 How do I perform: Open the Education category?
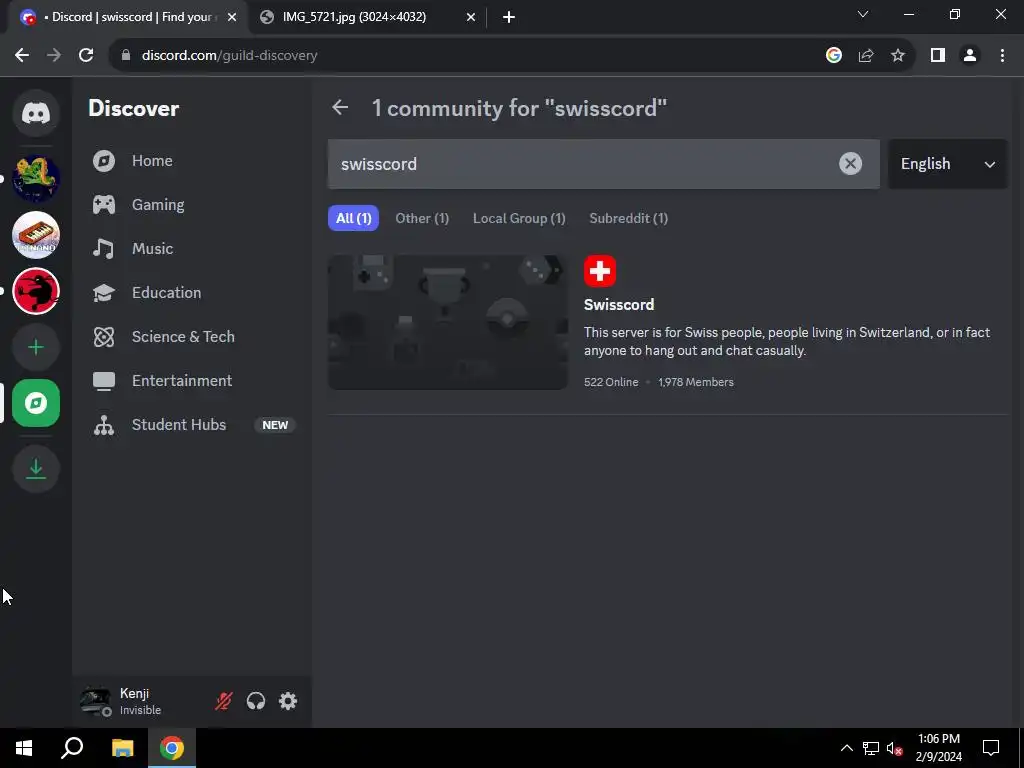pyautogui.click(x=191, y=293)
